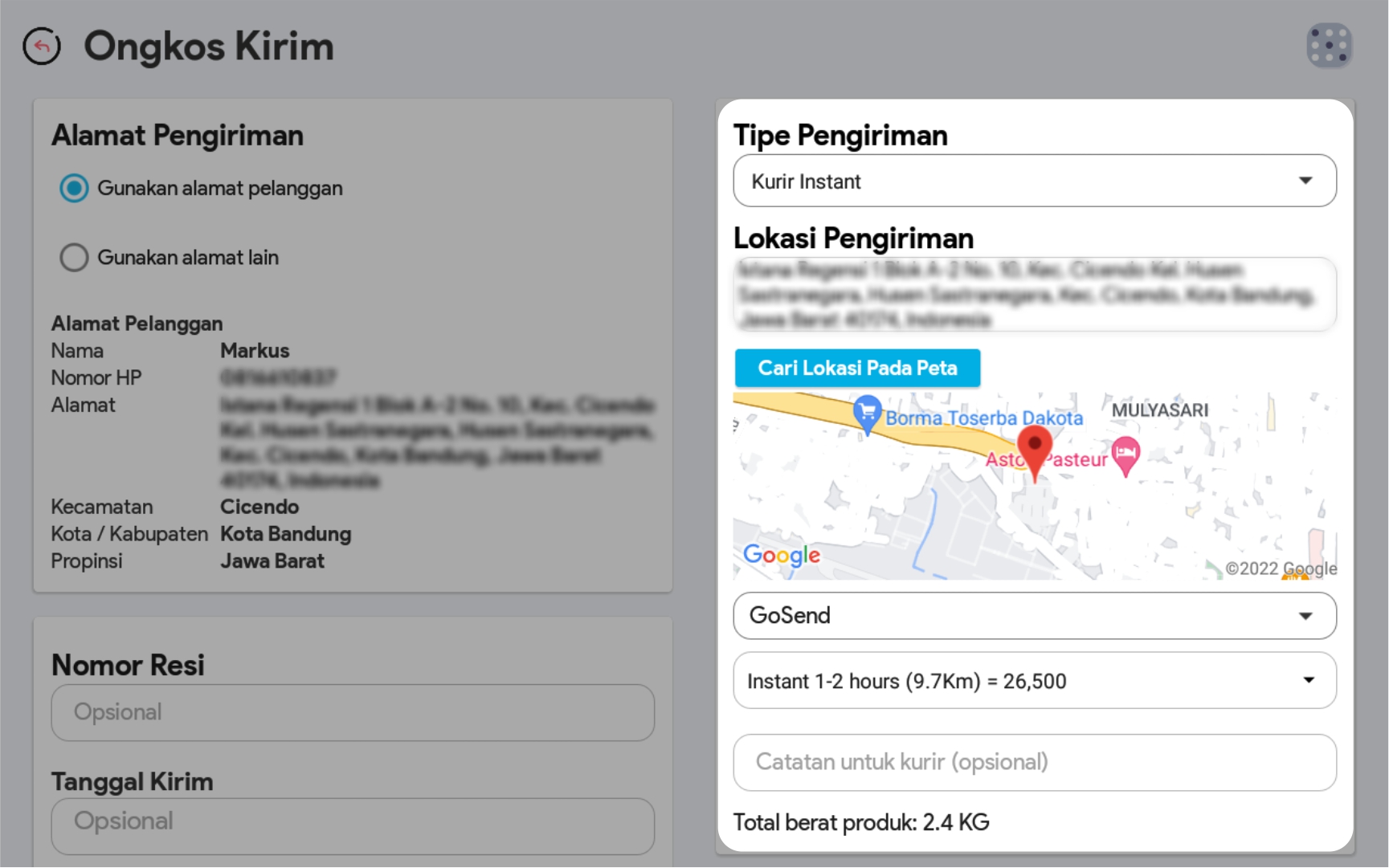Click the Borma Toserba Dakota shopping cart marker
This screenshot has height=868, width=1389.
pyautogui.click(x=867, y=414)
